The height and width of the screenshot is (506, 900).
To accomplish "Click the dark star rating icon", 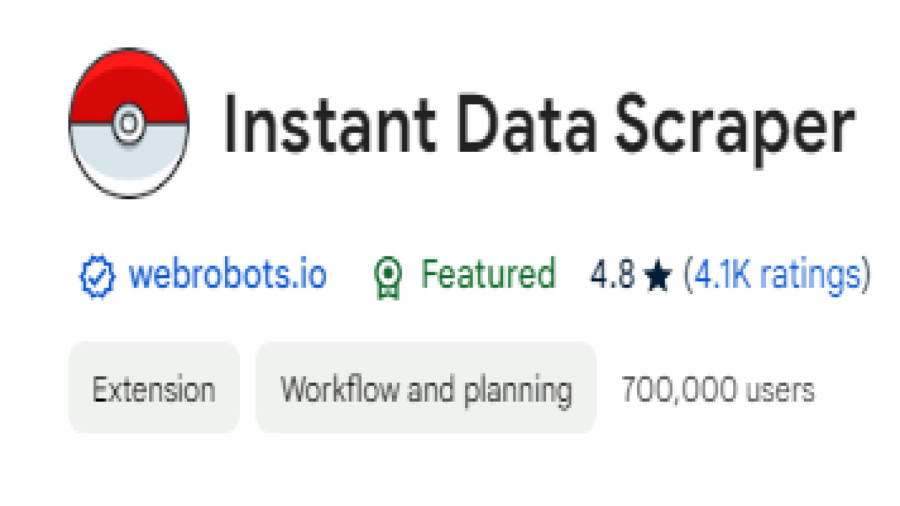I will pos(658,275).
